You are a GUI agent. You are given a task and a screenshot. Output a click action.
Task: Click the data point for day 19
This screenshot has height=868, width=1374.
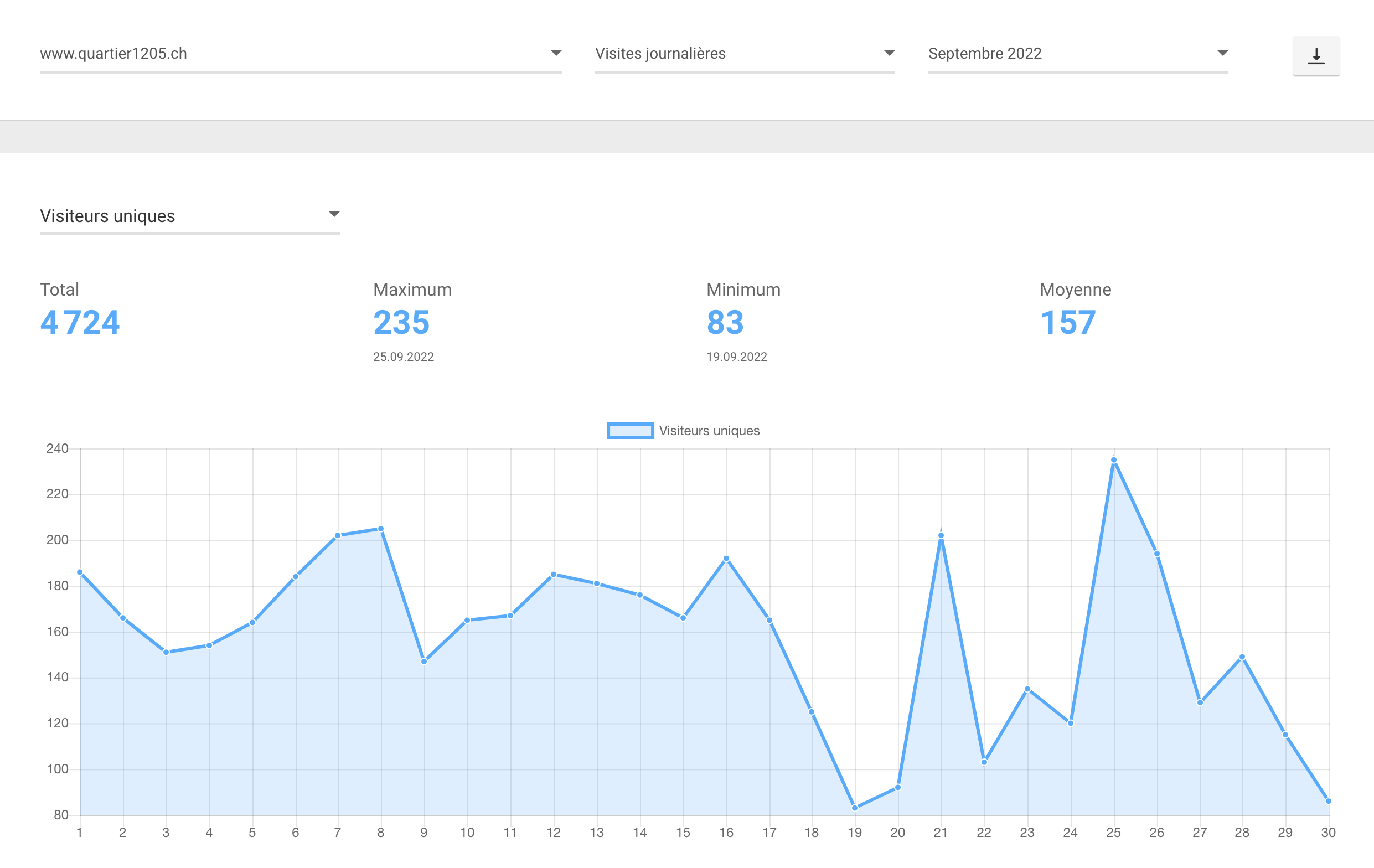[x=855, y=808]
